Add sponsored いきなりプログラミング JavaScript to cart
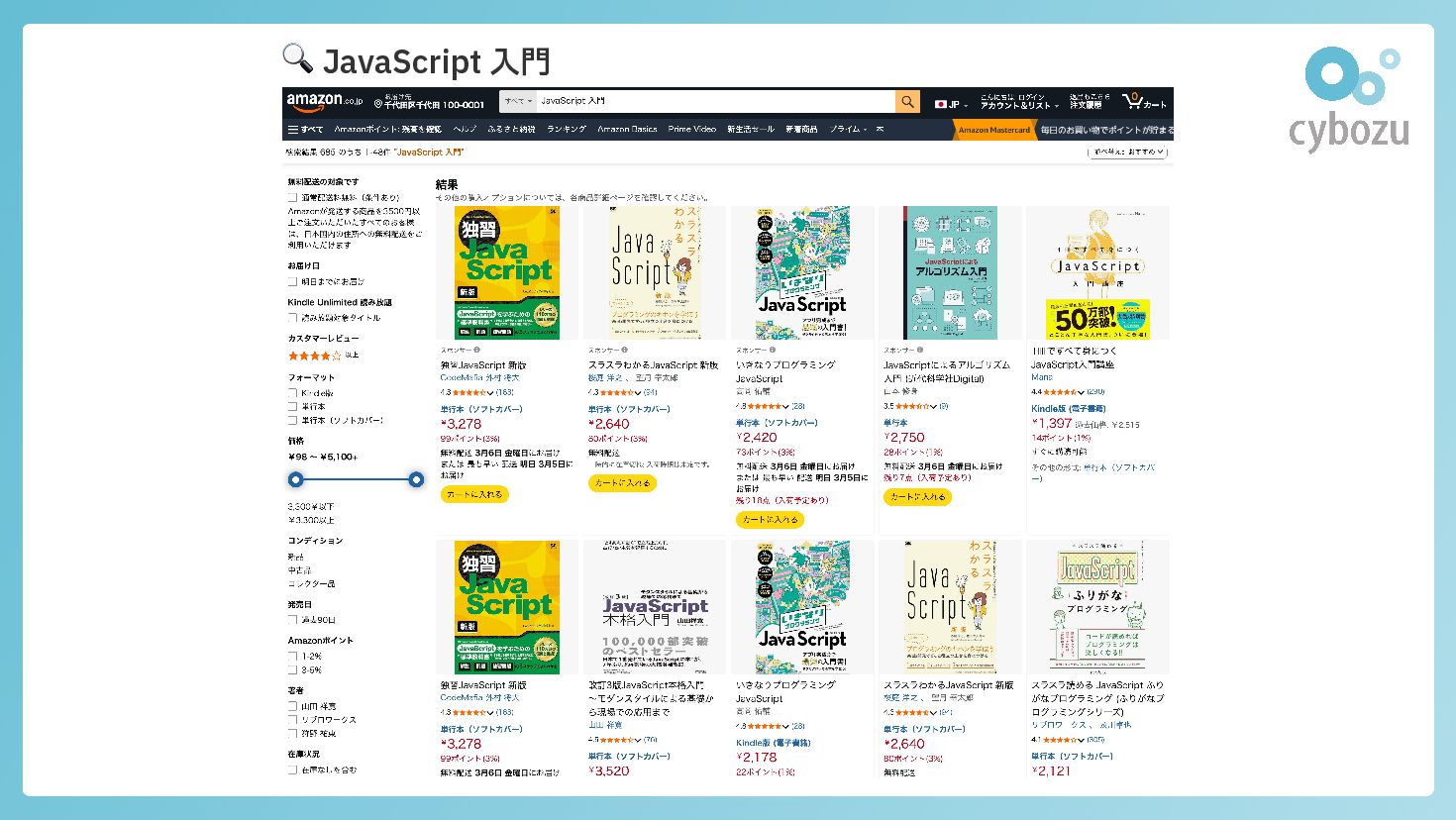 click(770, 519)
